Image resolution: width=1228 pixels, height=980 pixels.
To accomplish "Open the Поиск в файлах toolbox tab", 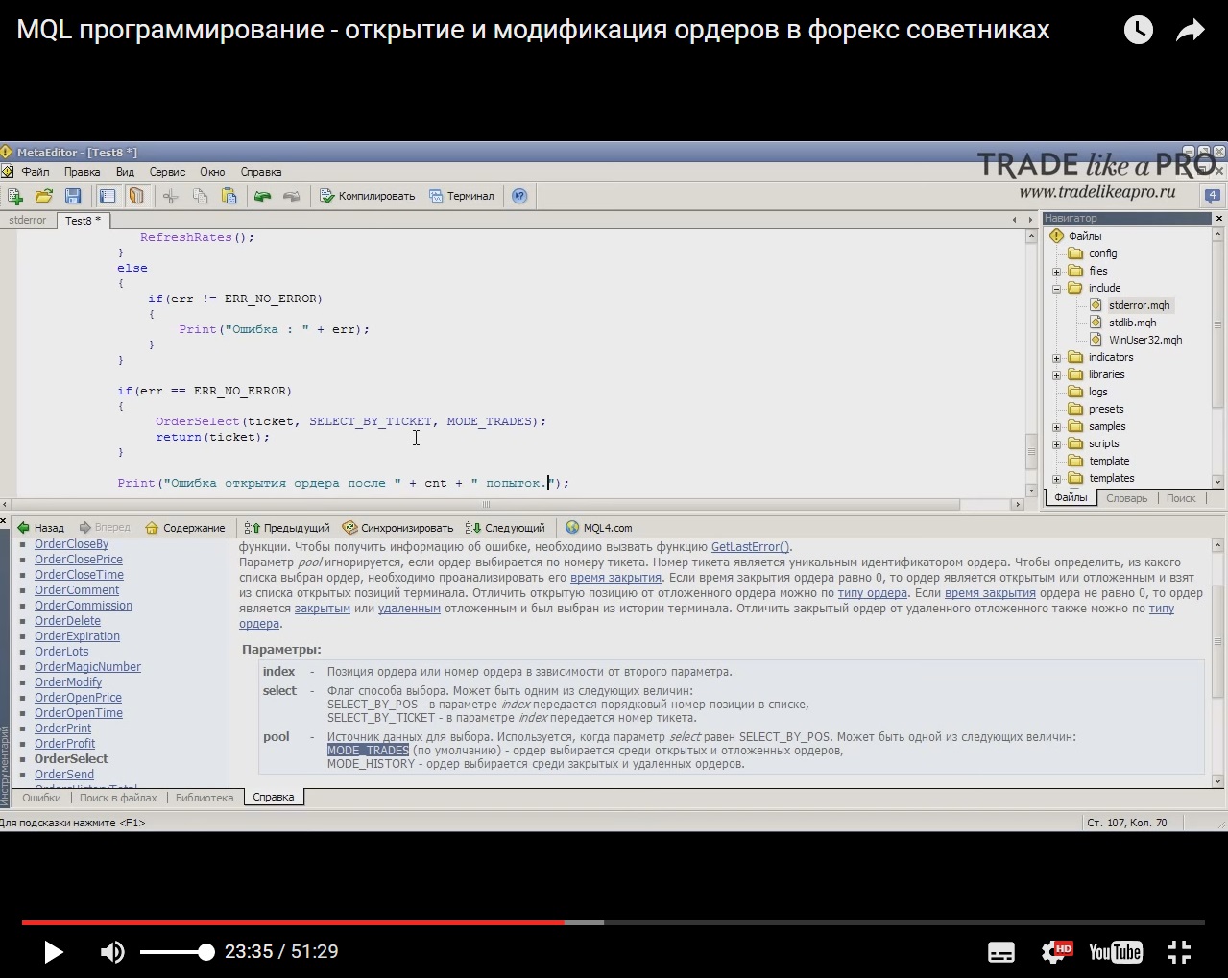I will coord(118,798).
